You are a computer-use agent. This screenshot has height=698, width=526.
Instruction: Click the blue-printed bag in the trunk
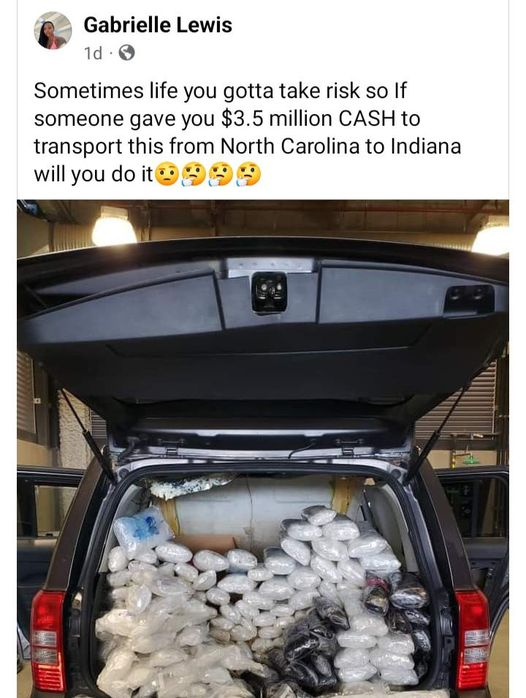click(x=142, y=531)
